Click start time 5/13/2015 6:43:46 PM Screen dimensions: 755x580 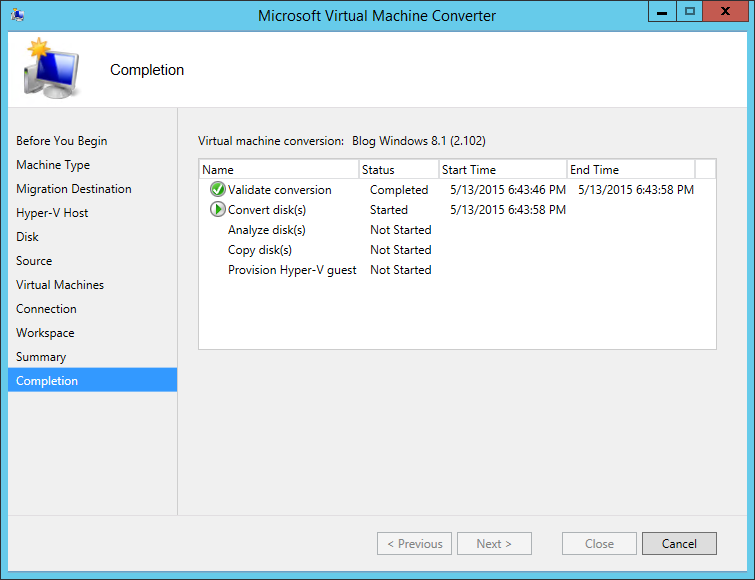(508, 190)
